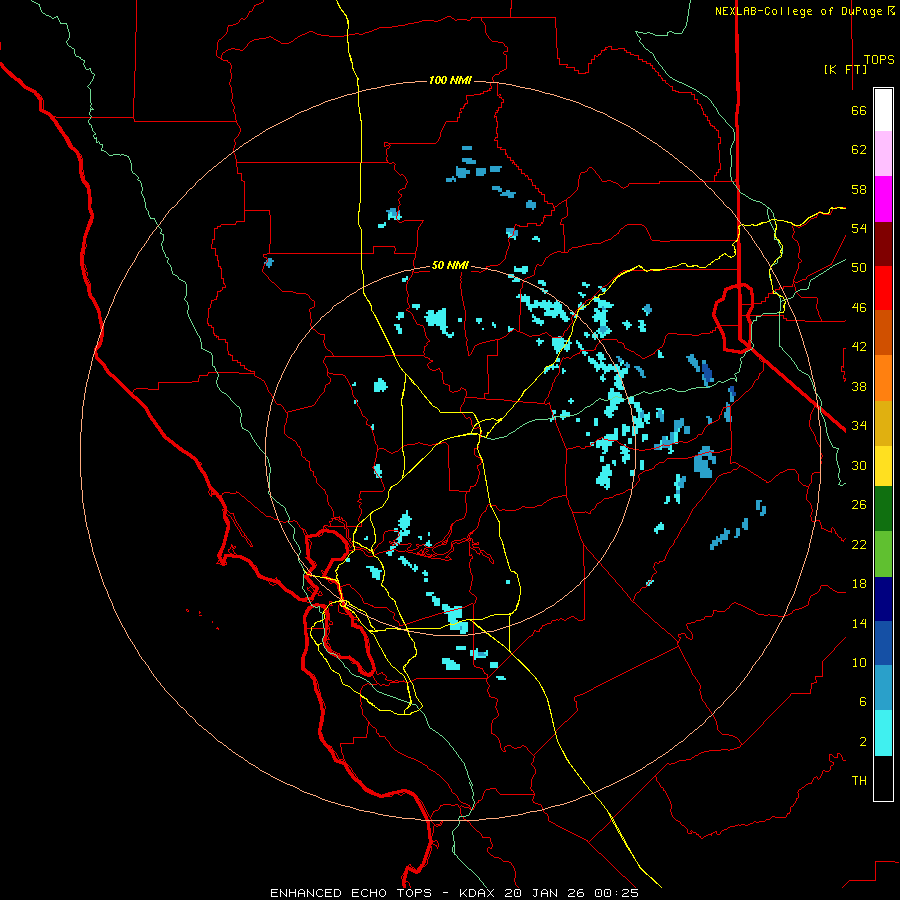Click the '[K FT]' units label

(845, 69)
